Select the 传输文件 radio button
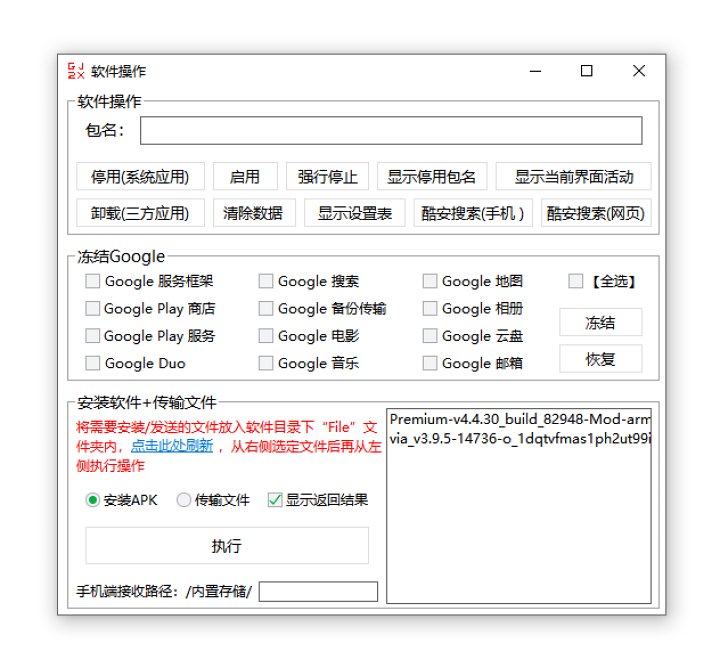This screenshot has height=668, width=720. (x=184, y=500)
